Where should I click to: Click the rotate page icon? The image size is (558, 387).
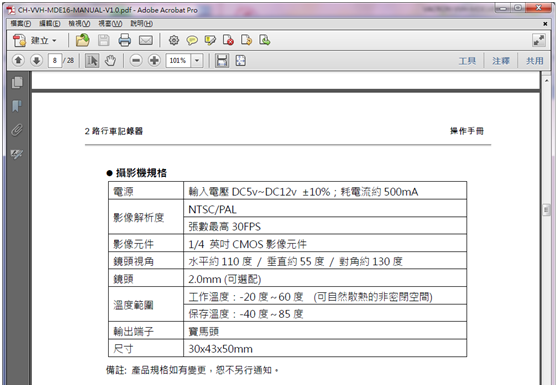tap(246, 40)
